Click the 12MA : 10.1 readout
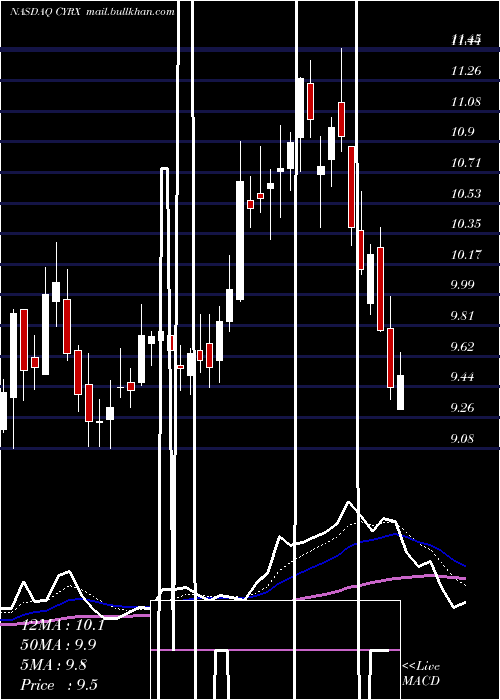Screen dimensions: 500x700 point(62,625)
